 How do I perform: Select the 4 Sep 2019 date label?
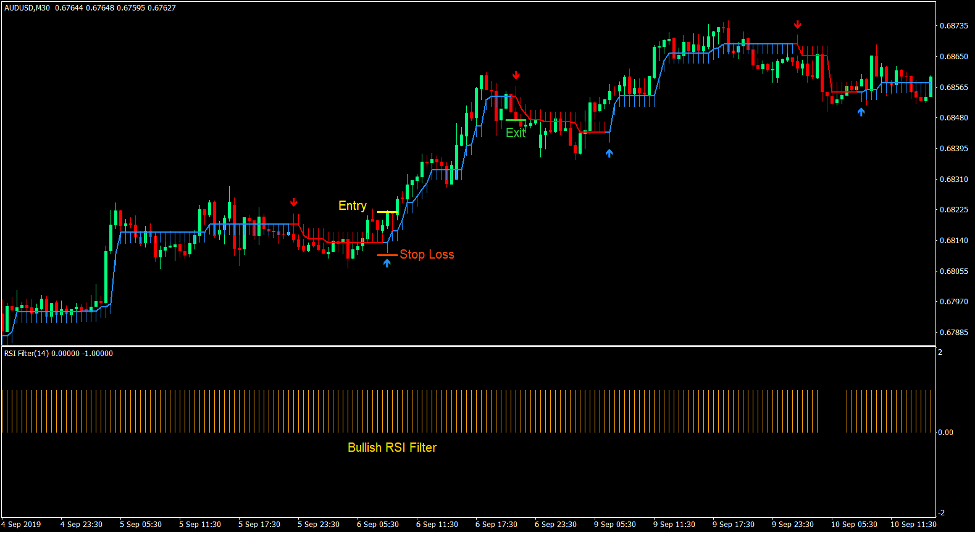click(x=23, y=524)
